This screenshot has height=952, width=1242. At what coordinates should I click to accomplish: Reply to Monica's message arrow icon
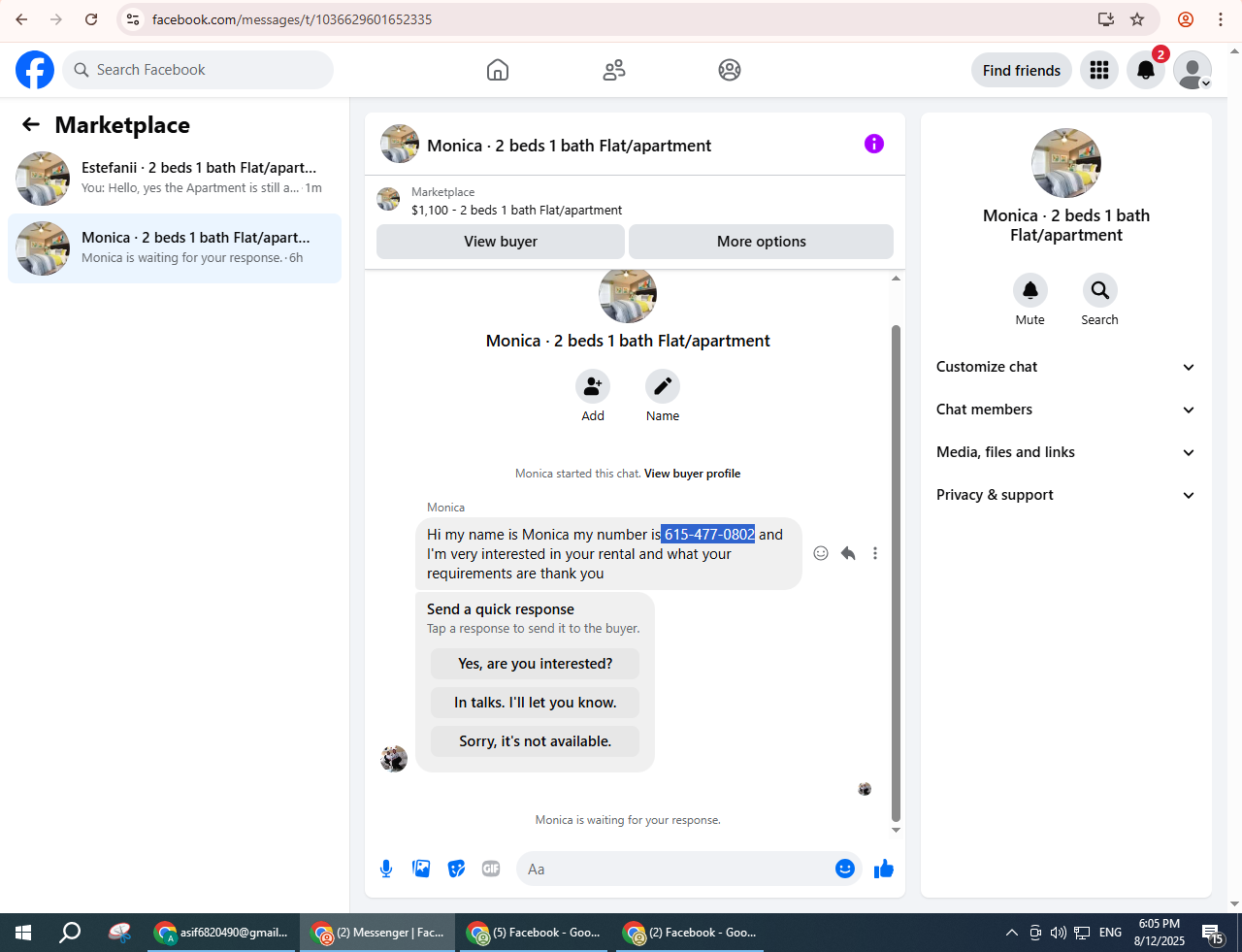[848, 553]
